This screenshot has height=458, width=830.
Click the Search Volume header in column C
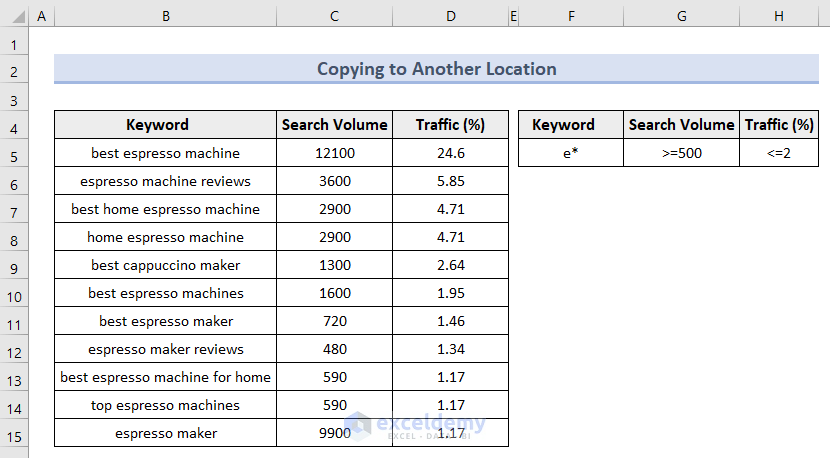click(x=334, y=124)
